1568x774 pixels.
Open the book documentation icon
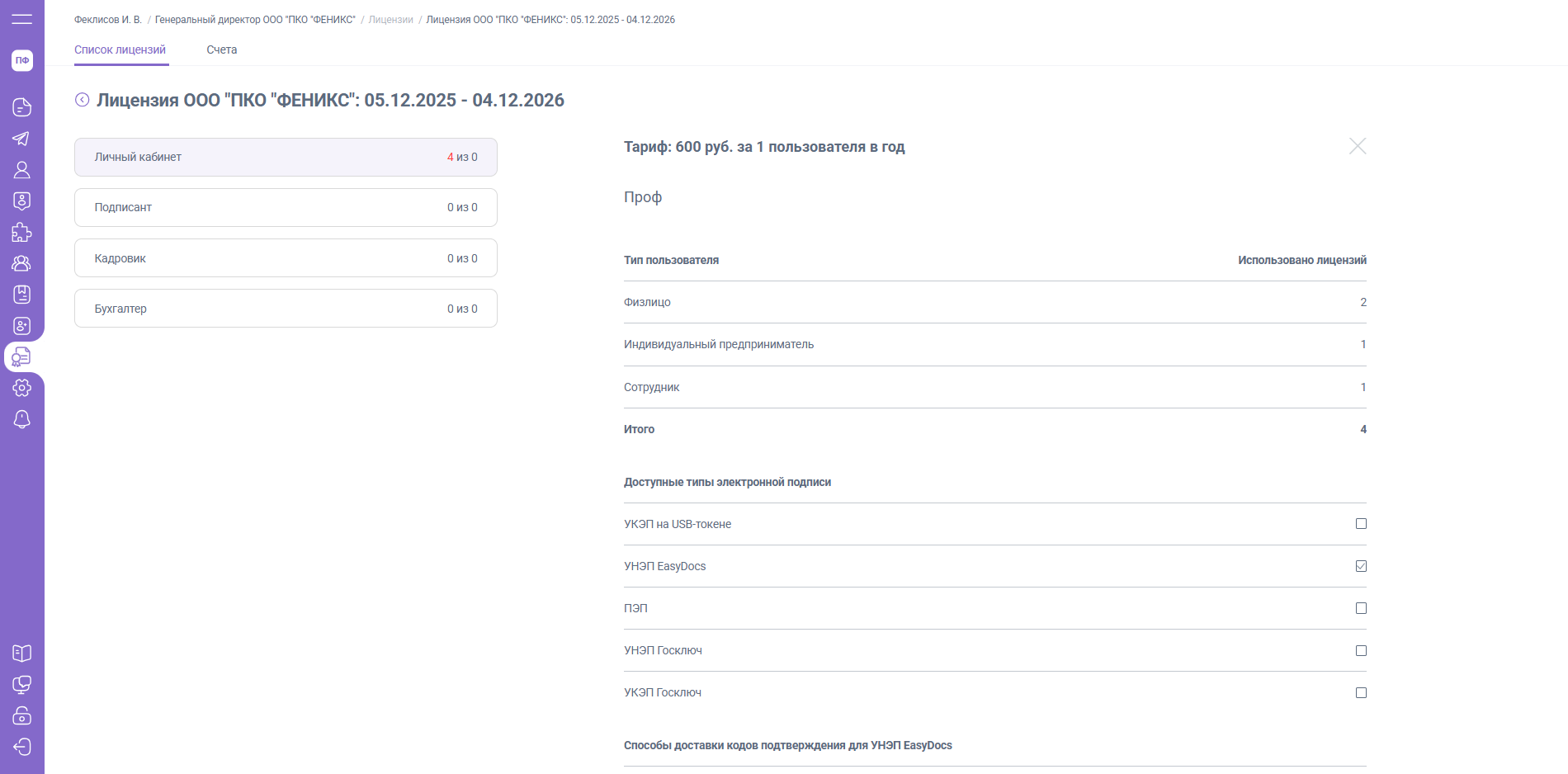[21, 653]
